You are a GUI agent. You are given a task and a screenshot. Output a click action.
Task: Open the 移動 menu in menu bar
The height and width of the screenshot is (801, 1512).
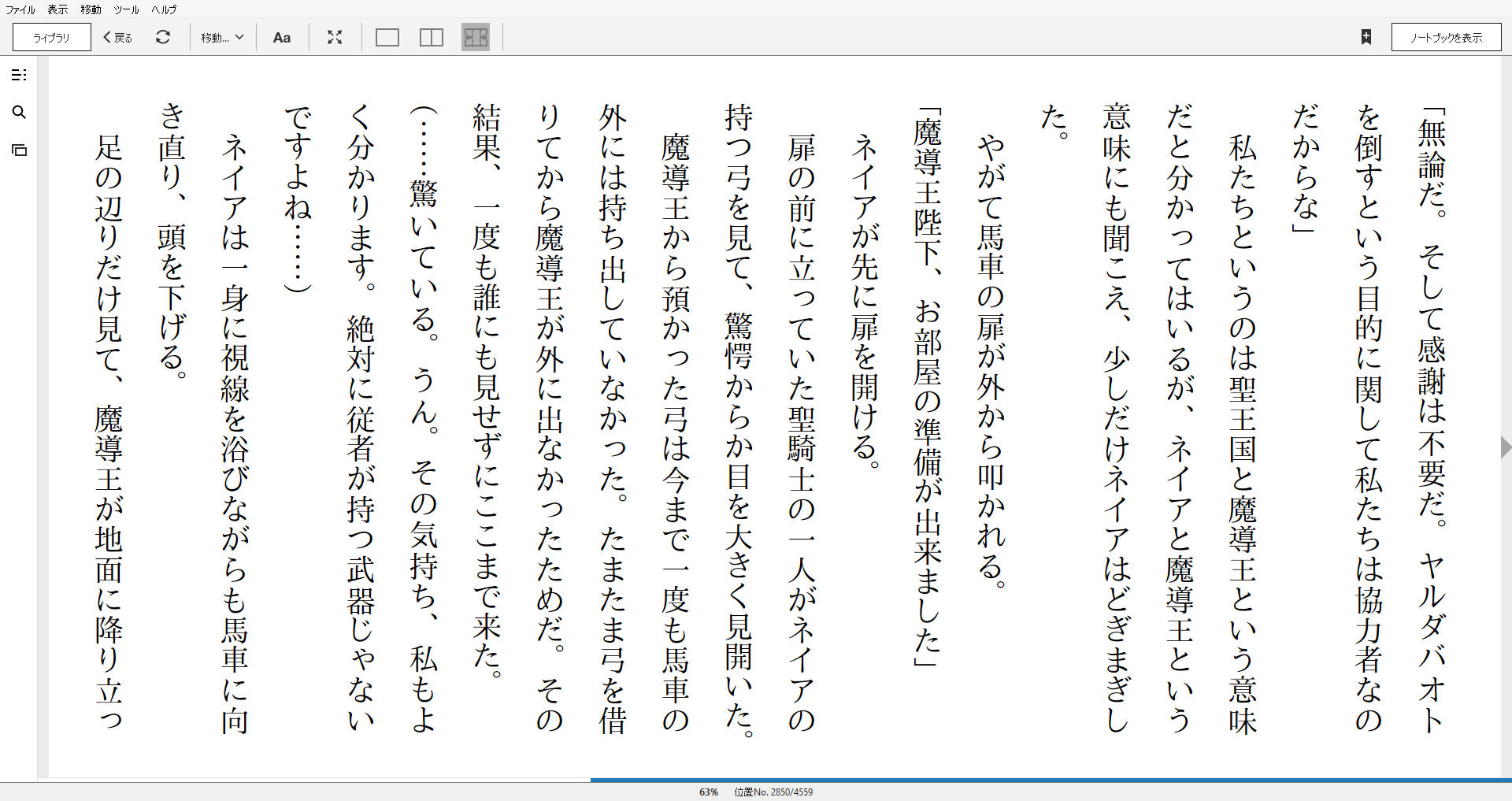[91, 9]
